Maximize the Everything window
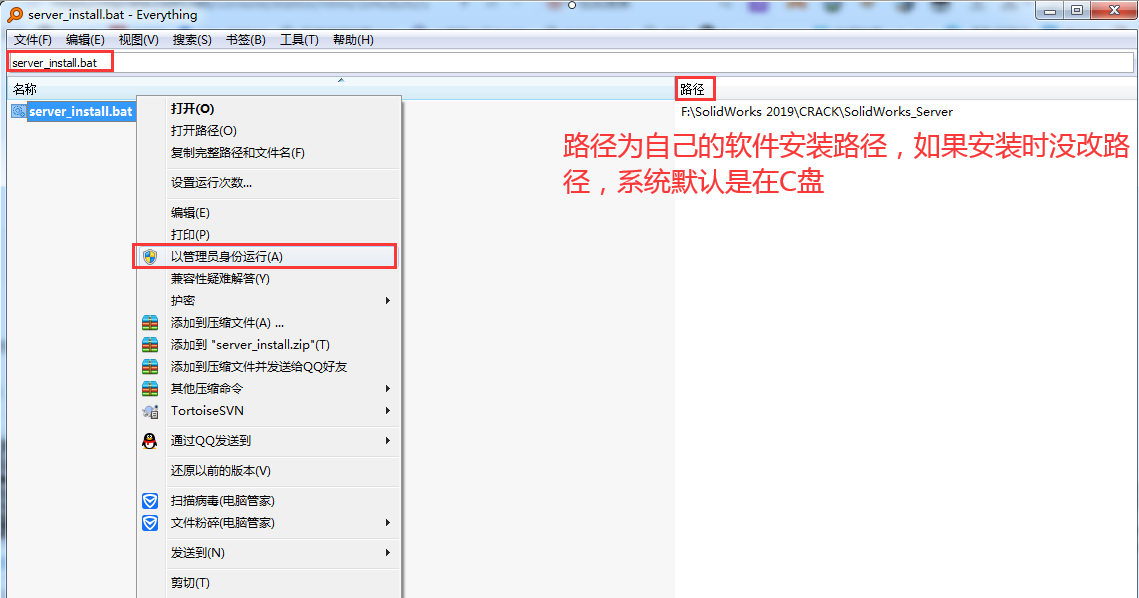1139x598 pixels. [x=1077, y=11]
